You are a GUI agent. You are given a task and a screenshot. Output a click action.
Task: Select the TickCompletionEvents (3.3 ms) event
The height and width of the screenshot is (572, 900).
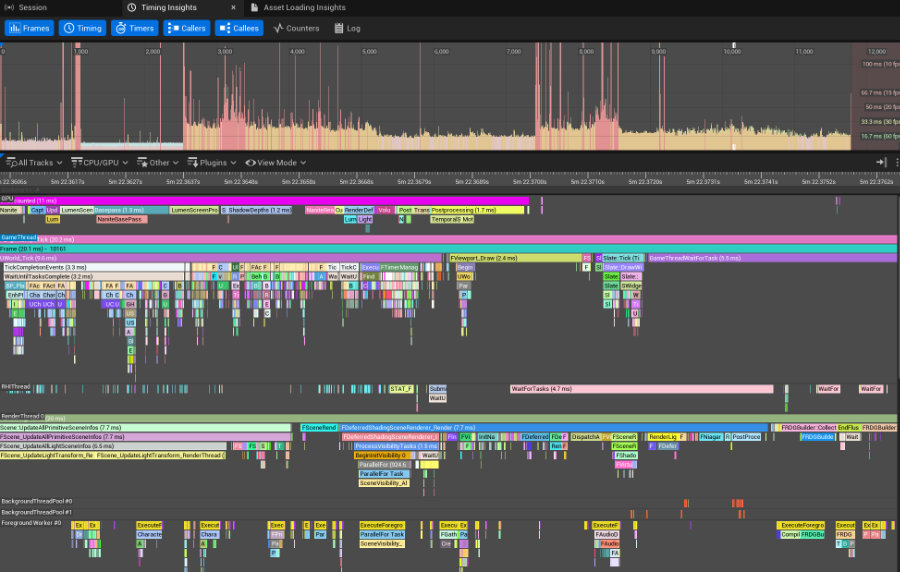tap(94, 267)
